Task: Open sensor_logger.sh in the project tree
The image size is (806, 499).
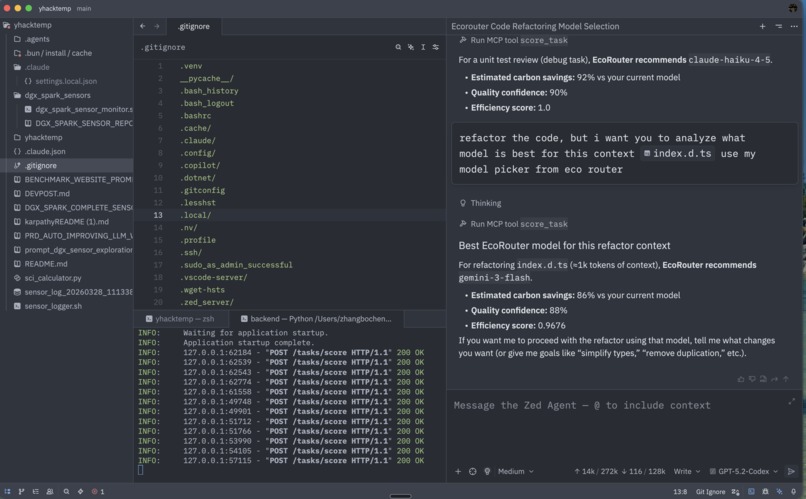Action: pyautogui.click(x=53, y=306)
